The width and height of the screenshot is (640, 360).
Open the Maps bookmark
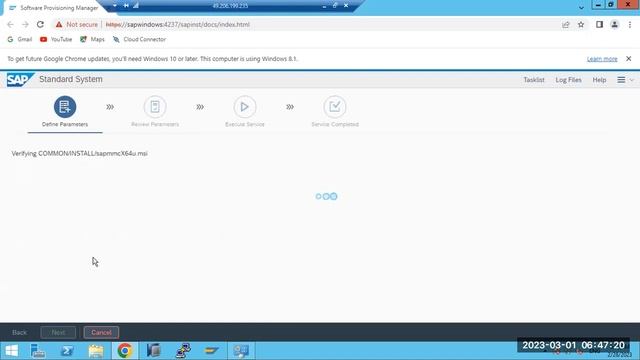(x=92, y=39)
